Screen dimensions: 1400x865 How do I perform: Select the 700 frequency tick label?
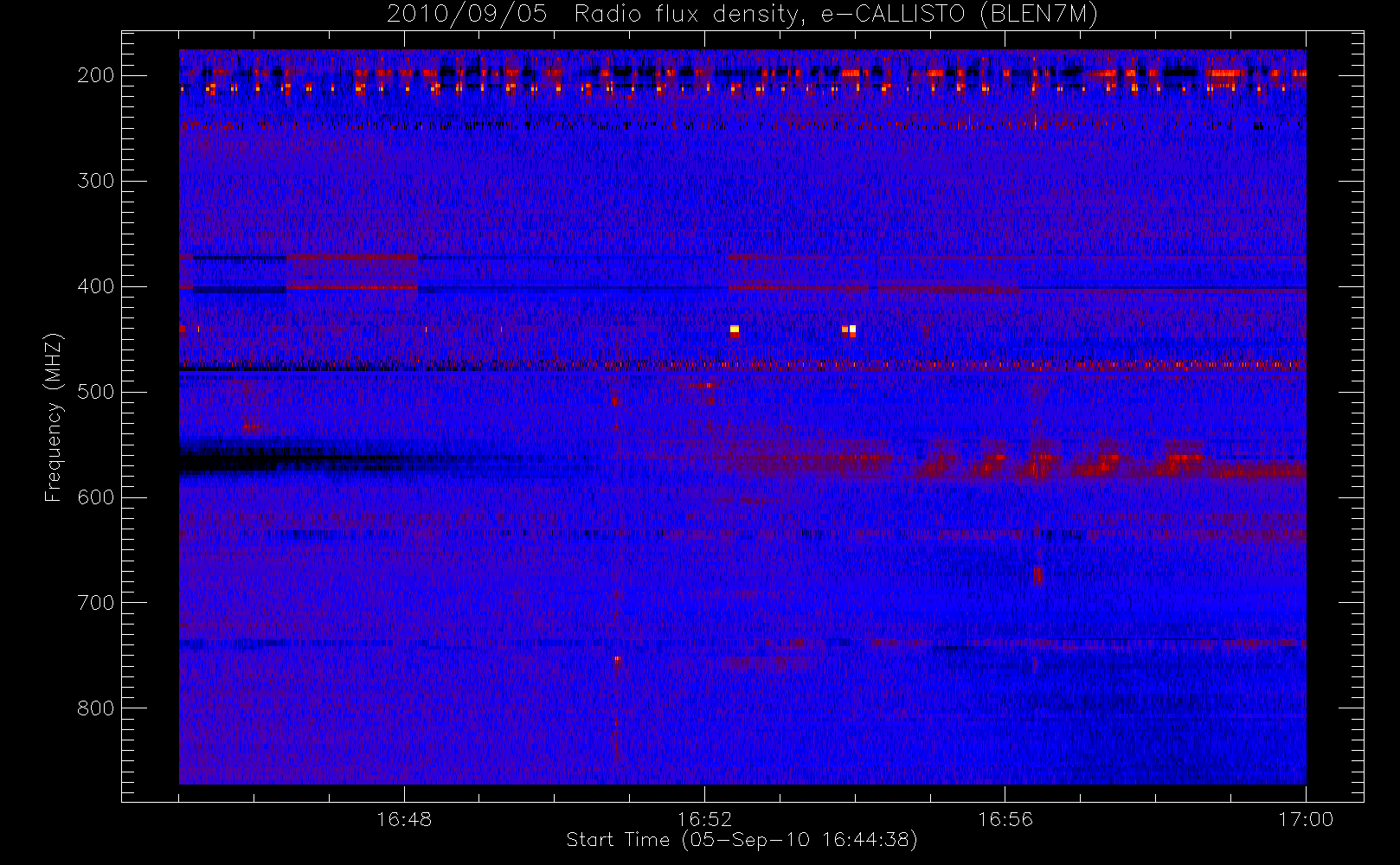click(96, 603)
